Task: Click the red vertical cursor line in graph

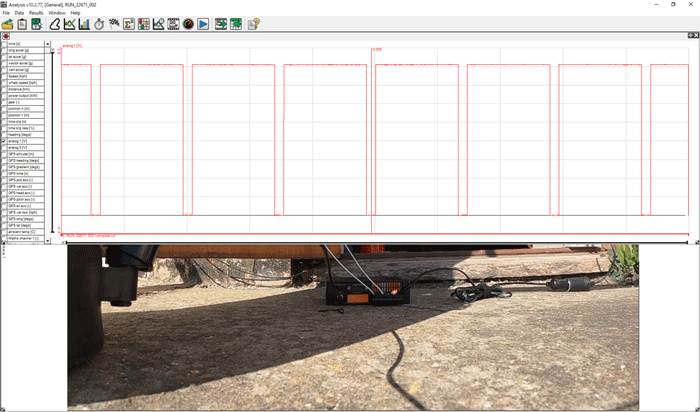Action: (371, 140)
